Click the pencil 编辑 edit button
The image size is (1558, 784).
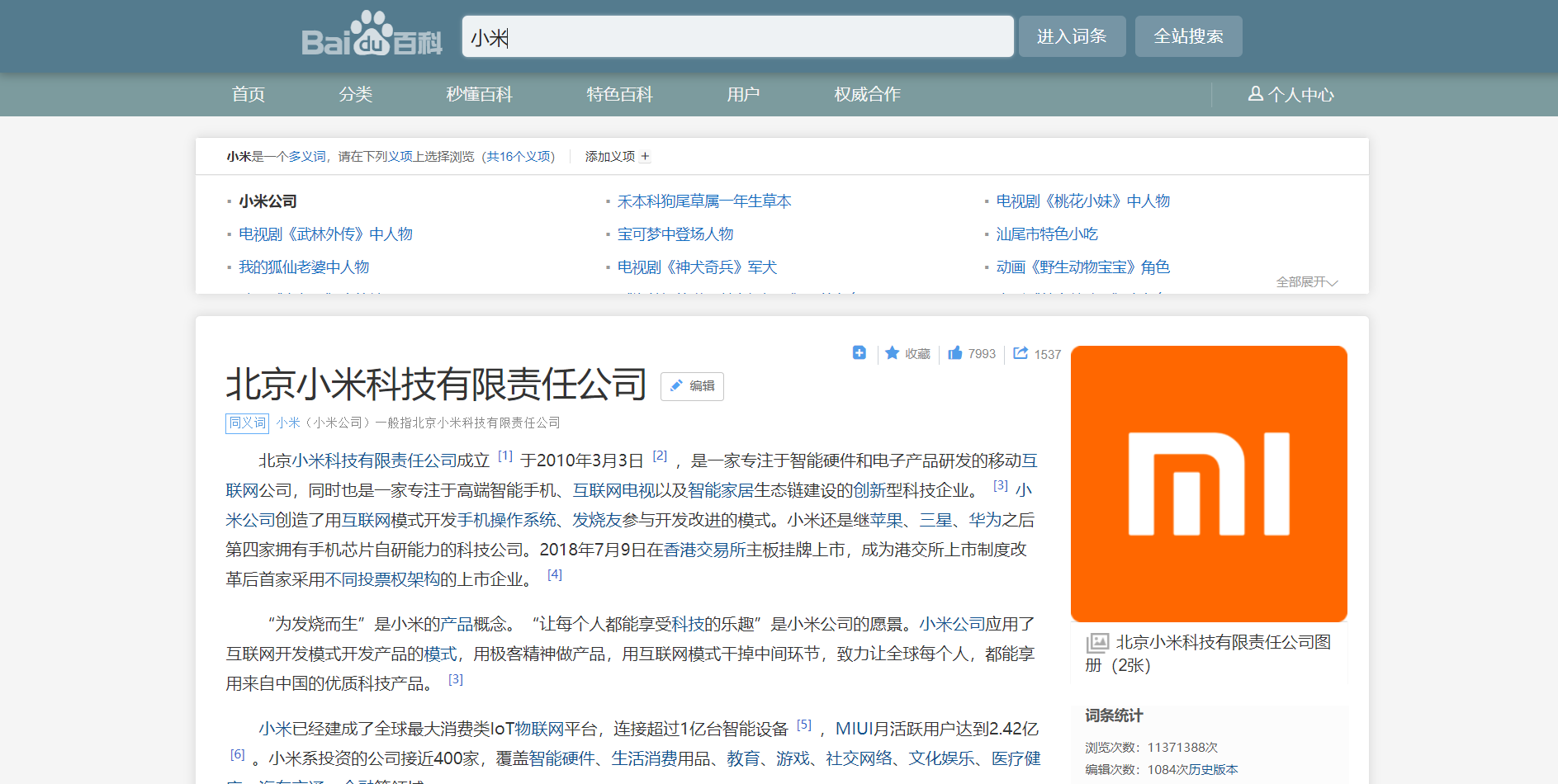[x=692, y=386]
